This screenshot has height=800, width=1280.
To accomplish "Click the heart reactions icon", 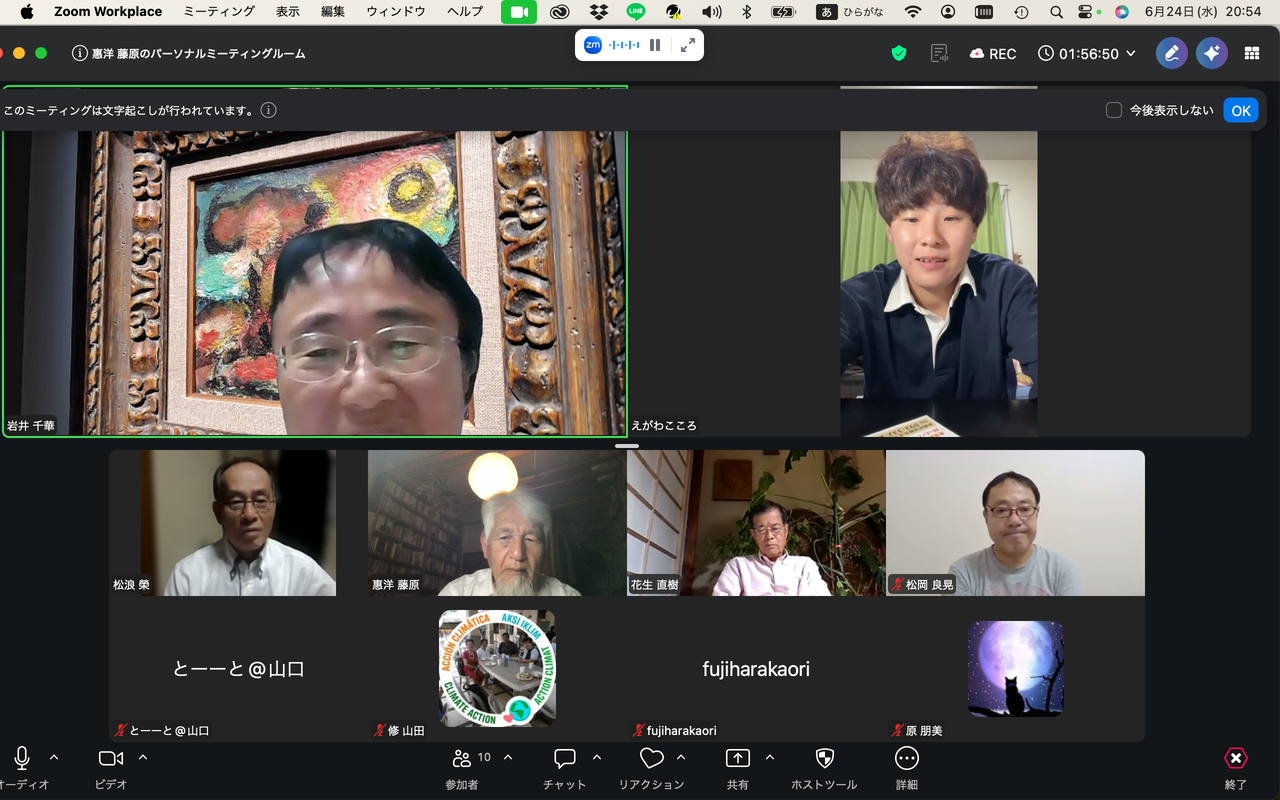I will (652, 758).
